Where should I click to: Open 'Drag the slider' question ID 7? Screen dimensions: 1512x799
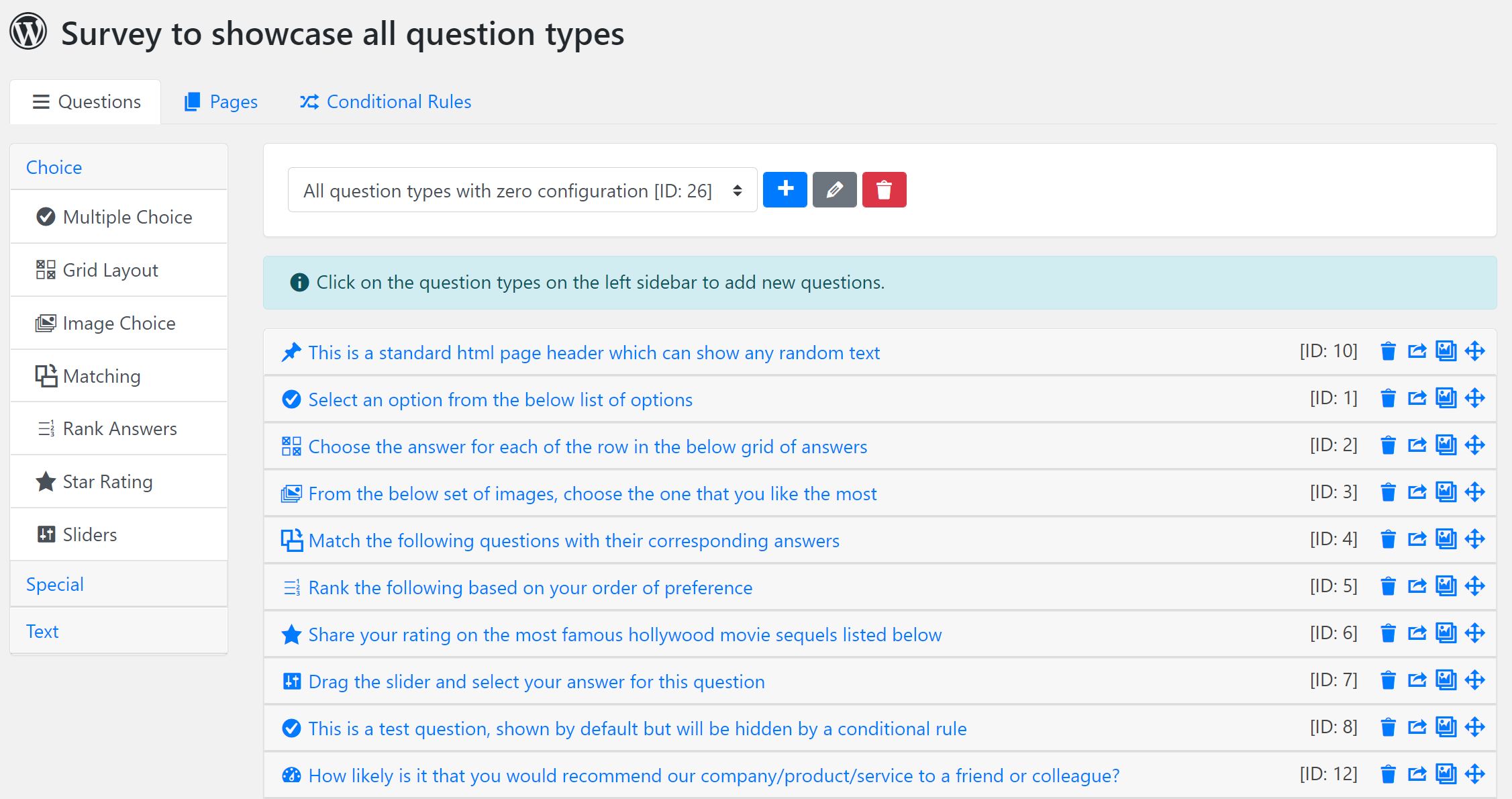click(536, 681)
